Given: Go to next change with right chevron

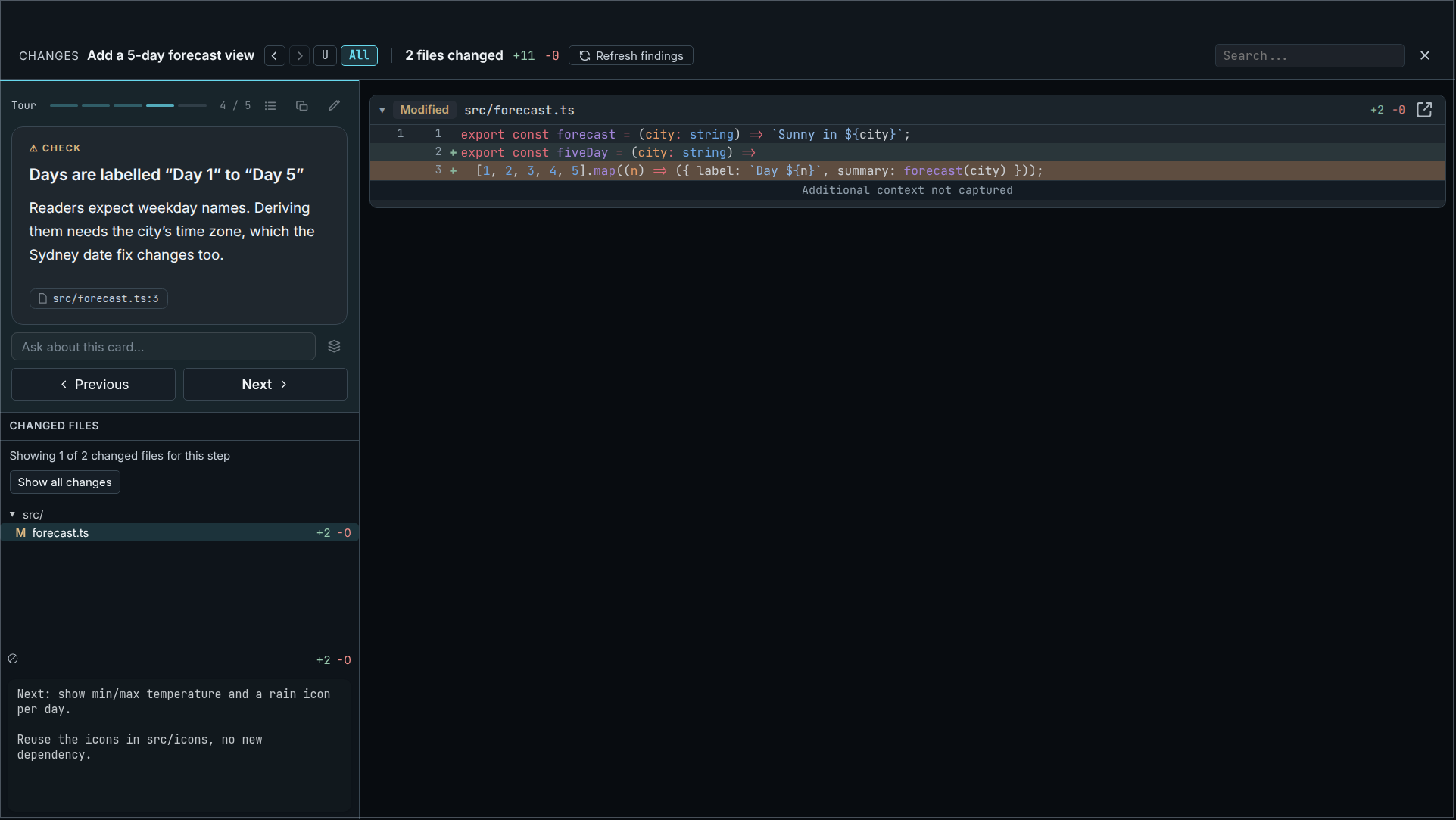Looking at the screenshot, I should click(300, 55).
